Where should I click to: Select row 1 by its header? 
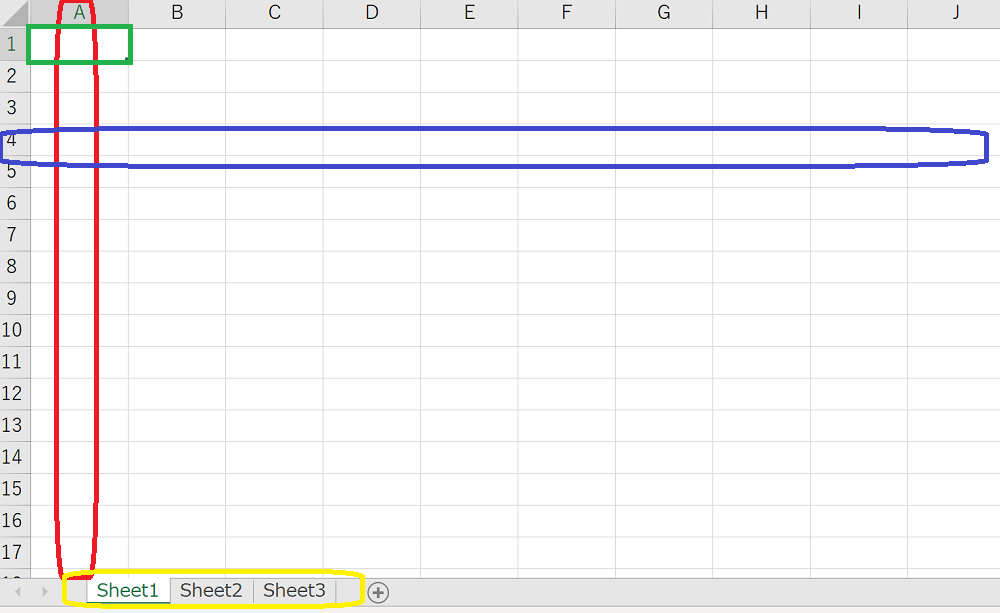[x=14, y=44]
